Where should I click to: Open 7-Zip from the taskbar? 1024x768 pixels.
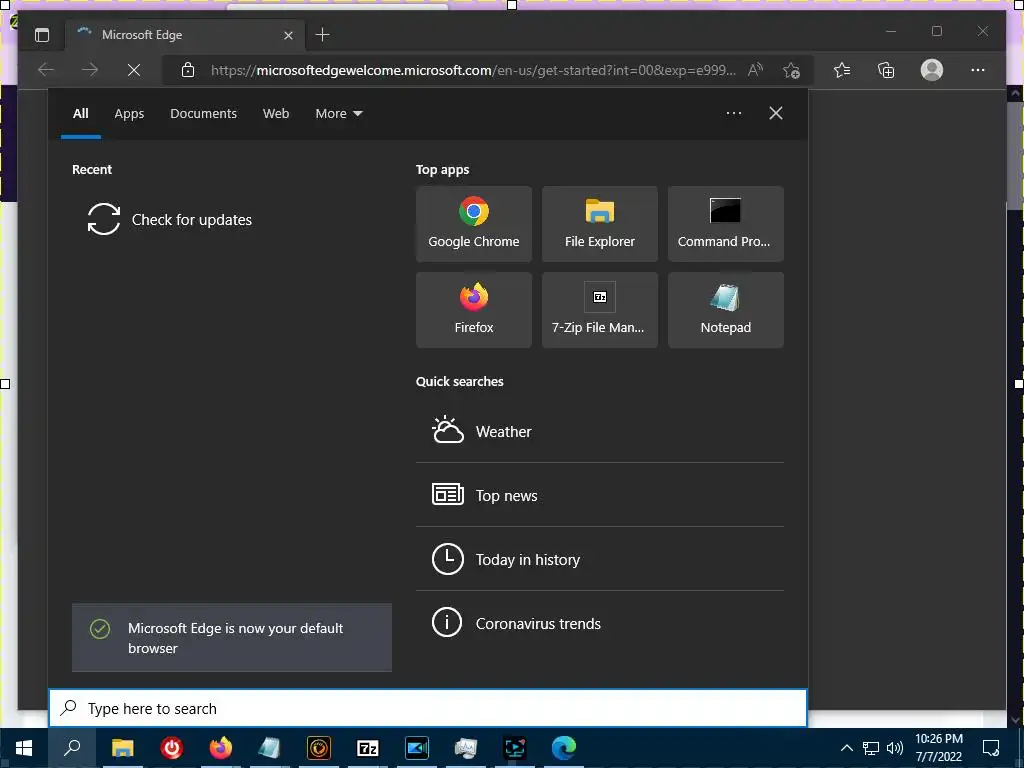coord(368,748)
